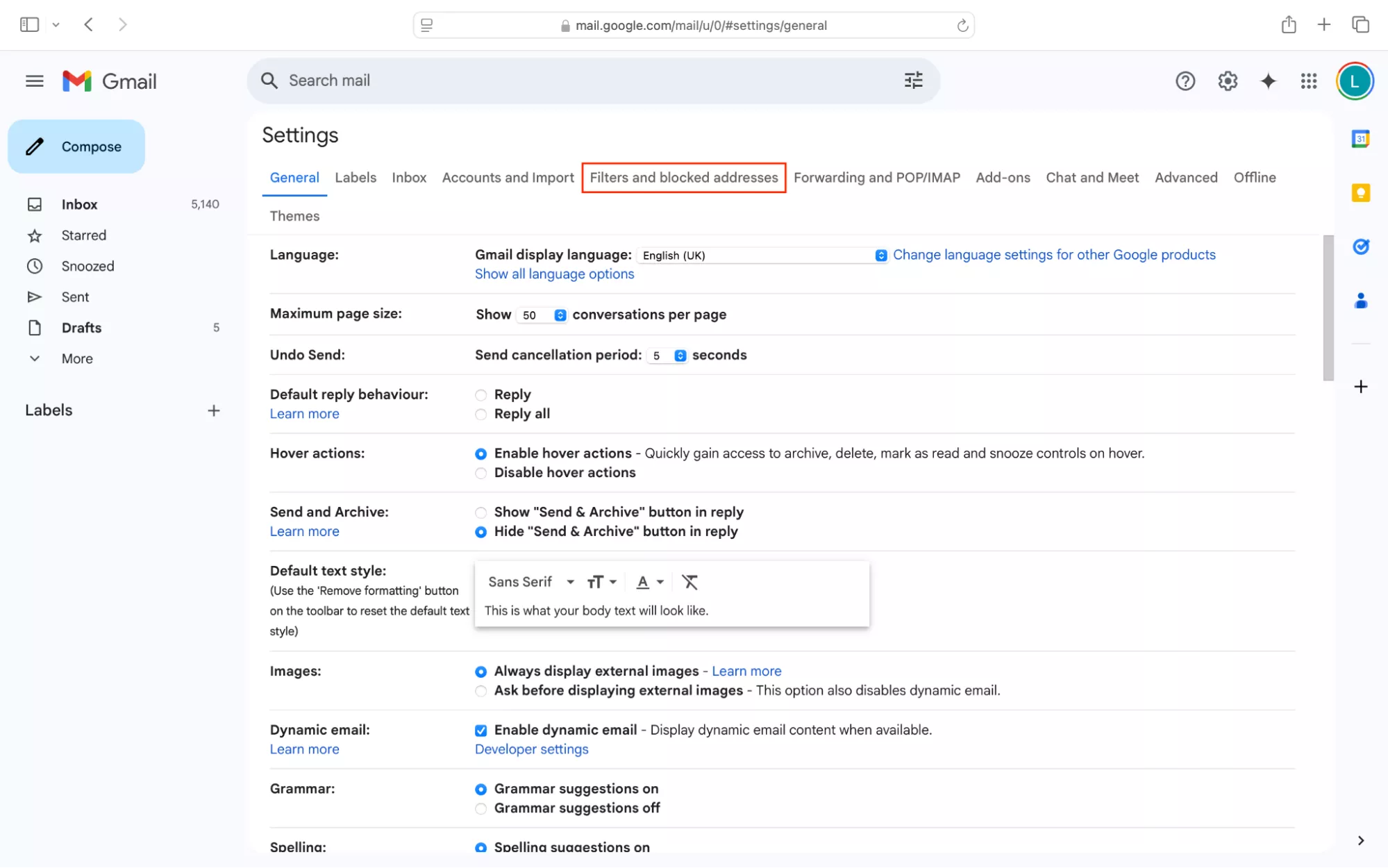Image resolution: width=1388 pixels, height=868 pixels.
Task: Open conversations per page dropdown
Action: (542, 315)
